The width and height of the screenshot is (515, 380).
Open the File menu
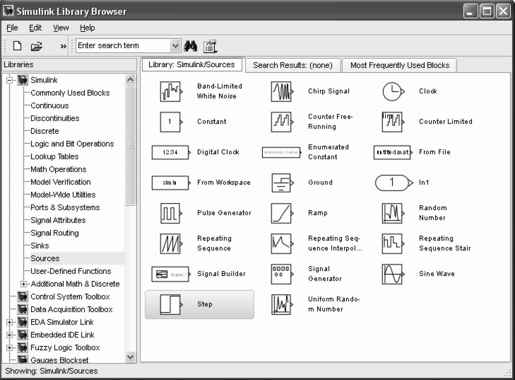tap(12, 28)
